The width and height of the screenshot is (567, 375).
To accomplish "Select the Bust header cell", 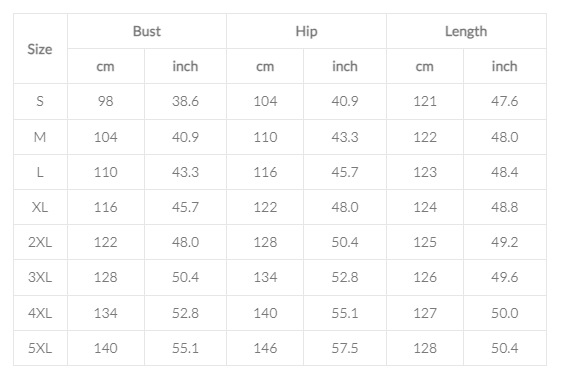I will click(x=147, y=31).
